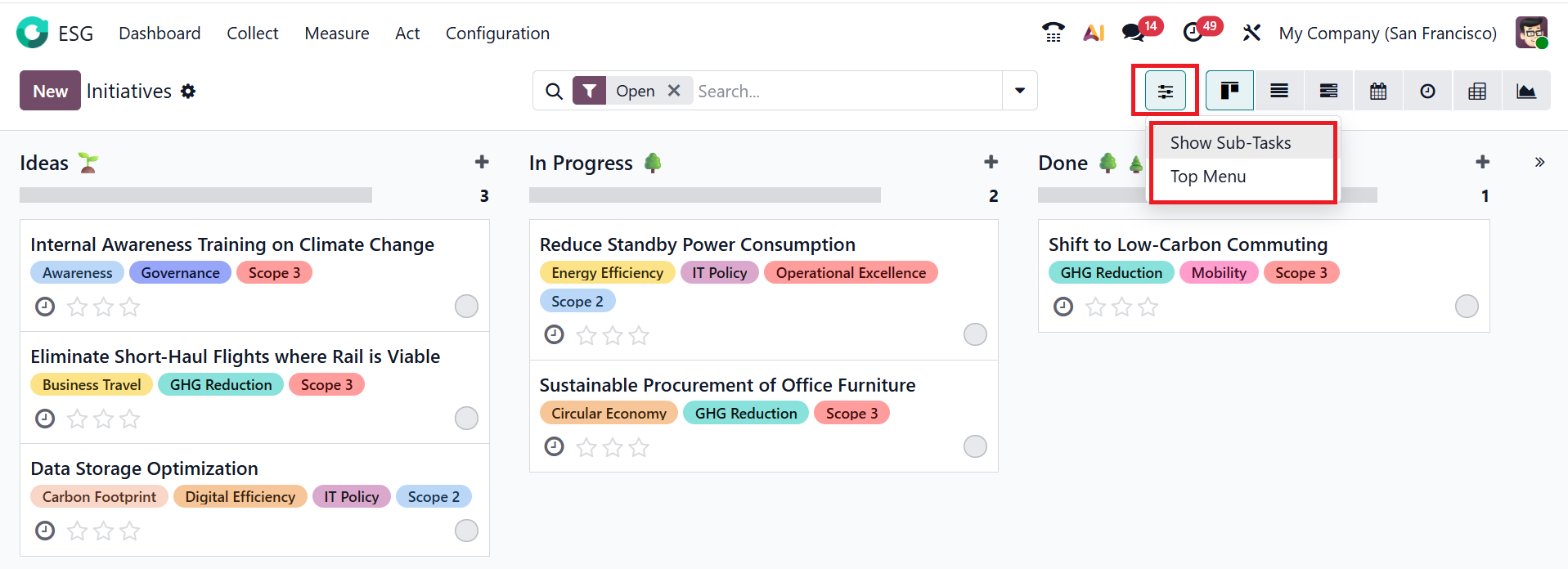Expand the folded columns chevron

tap(1539, 162)
